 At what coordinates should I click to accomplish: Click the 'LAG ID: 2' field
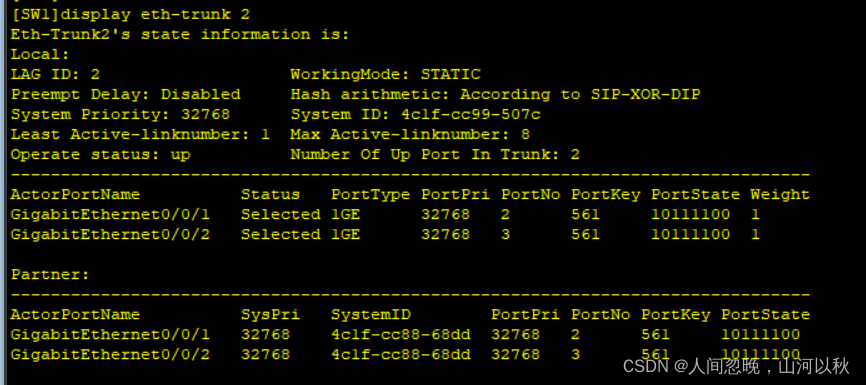pyautogui.click(x=55, y=74)
